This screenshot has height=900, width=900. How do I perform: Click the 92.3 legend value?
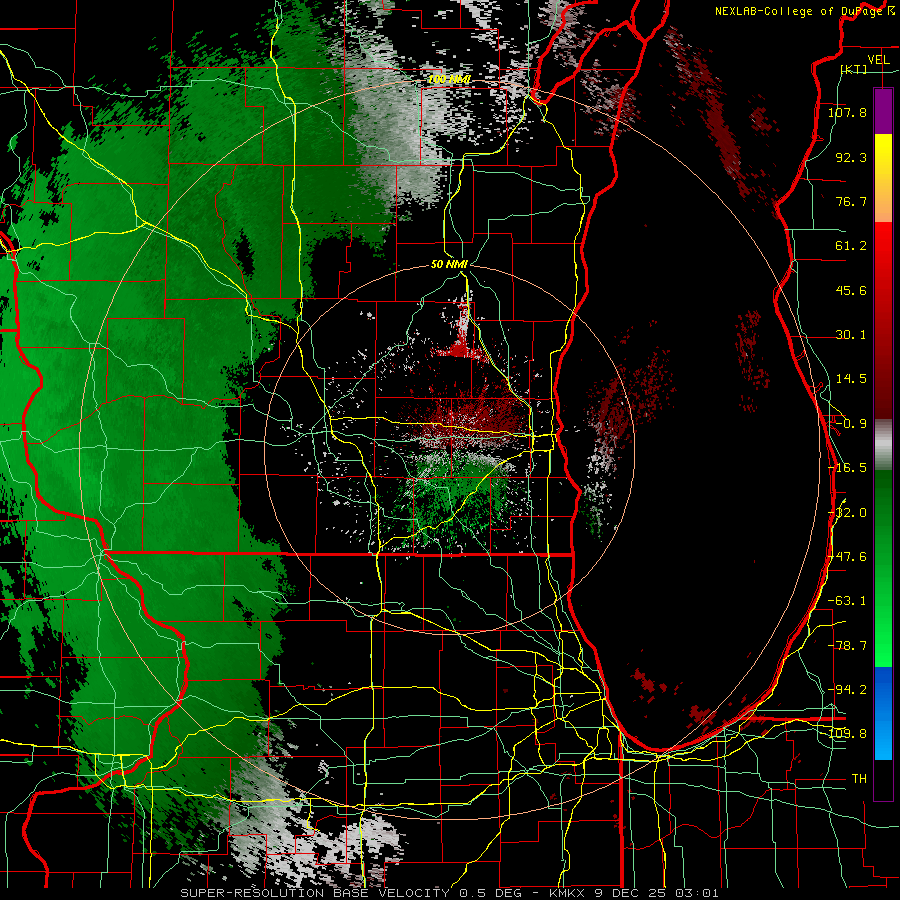pos(851,157)
